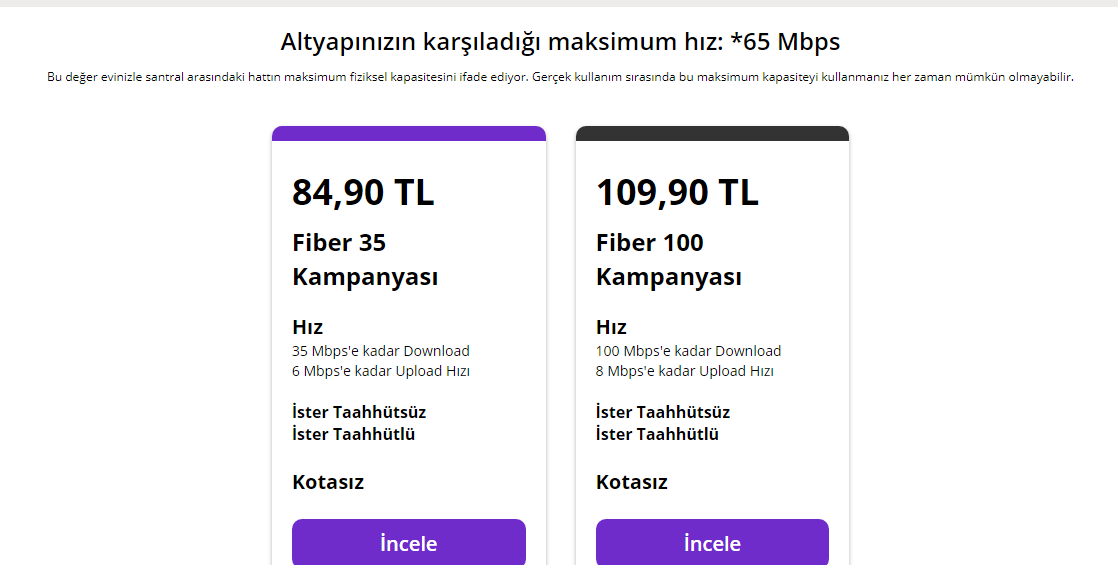Click İster Taahhütlü in Fiber 100 card

point(657,434)
